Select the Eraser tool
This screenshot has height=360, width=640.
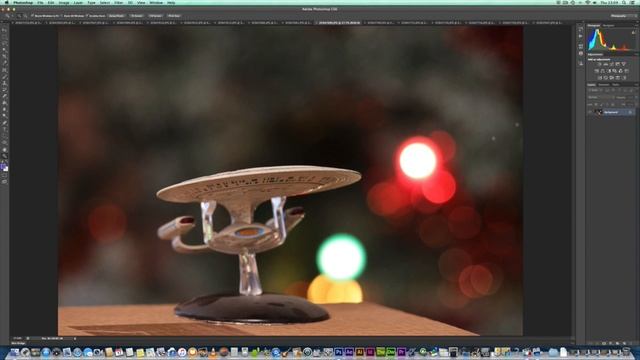point(5,97)
